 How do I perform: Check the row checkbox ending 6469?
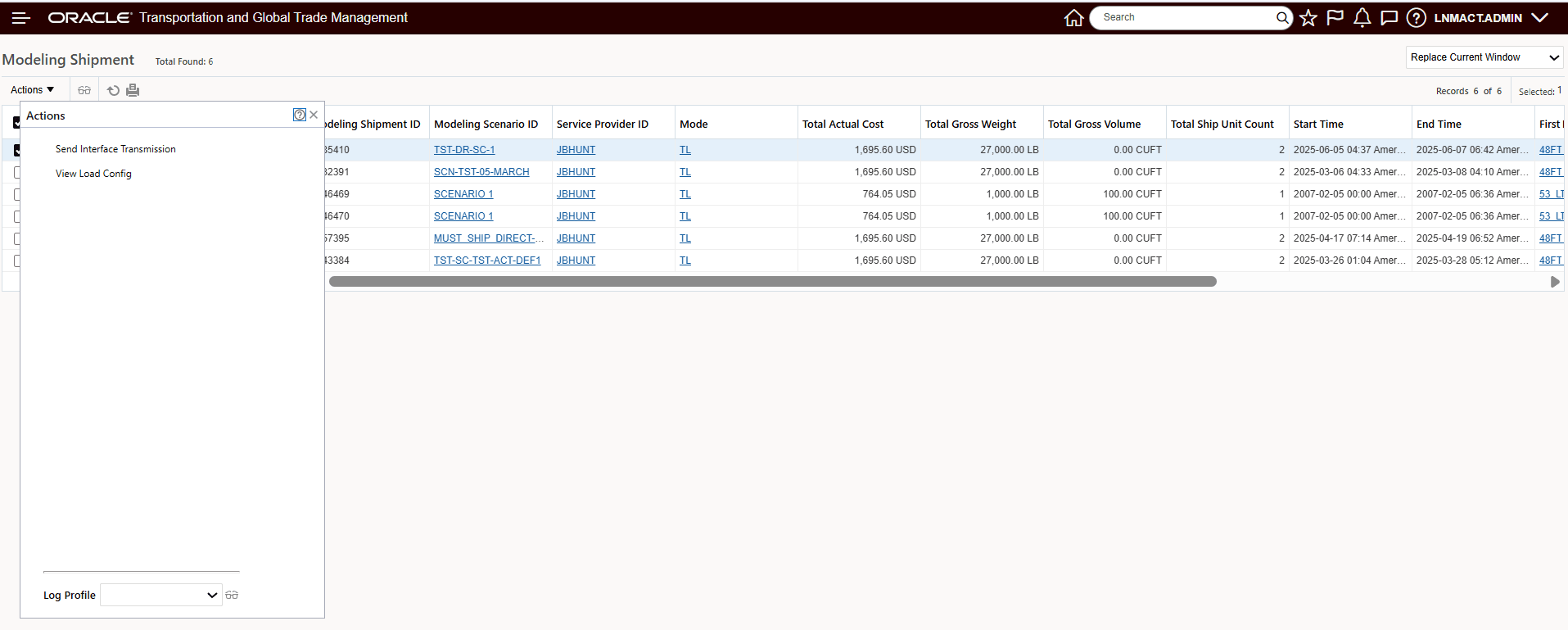[x=16, y=194]
